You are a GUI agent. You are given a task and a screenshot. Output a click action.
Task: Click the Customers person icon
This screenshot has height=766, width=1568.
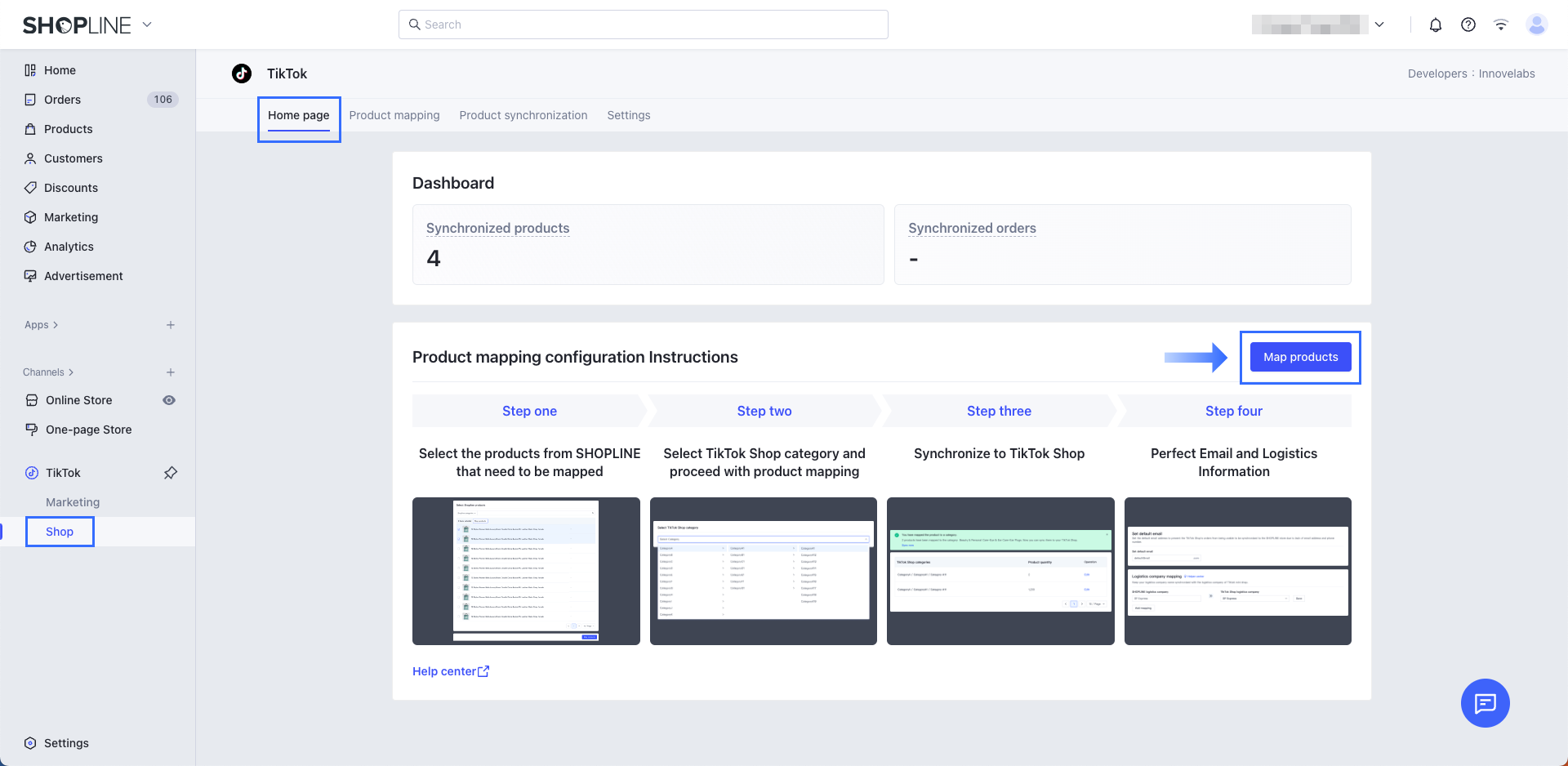click(x=30, y=158)
